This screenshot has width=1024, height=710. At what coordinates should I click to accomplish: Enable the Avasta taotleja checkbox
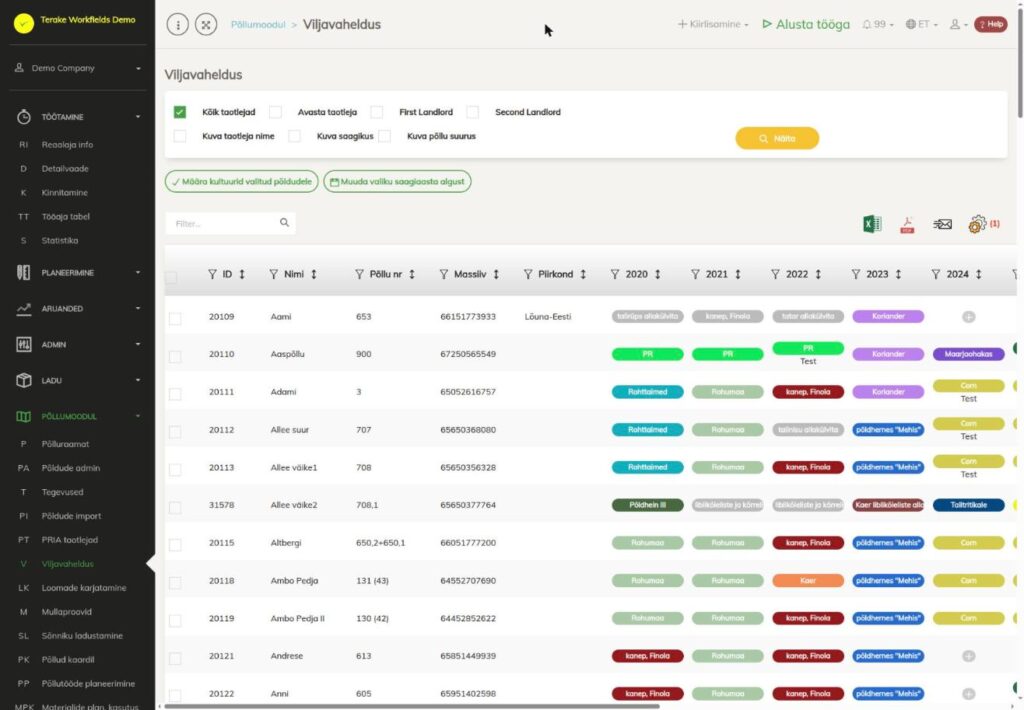click(276, 112)
